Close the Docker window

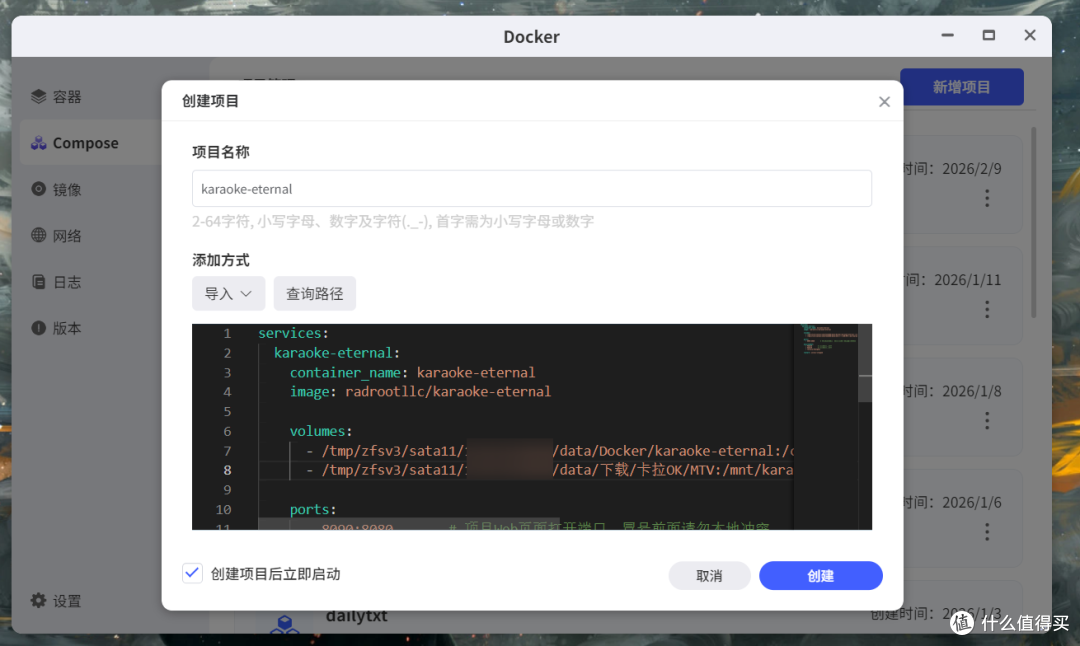[1030, 35]
